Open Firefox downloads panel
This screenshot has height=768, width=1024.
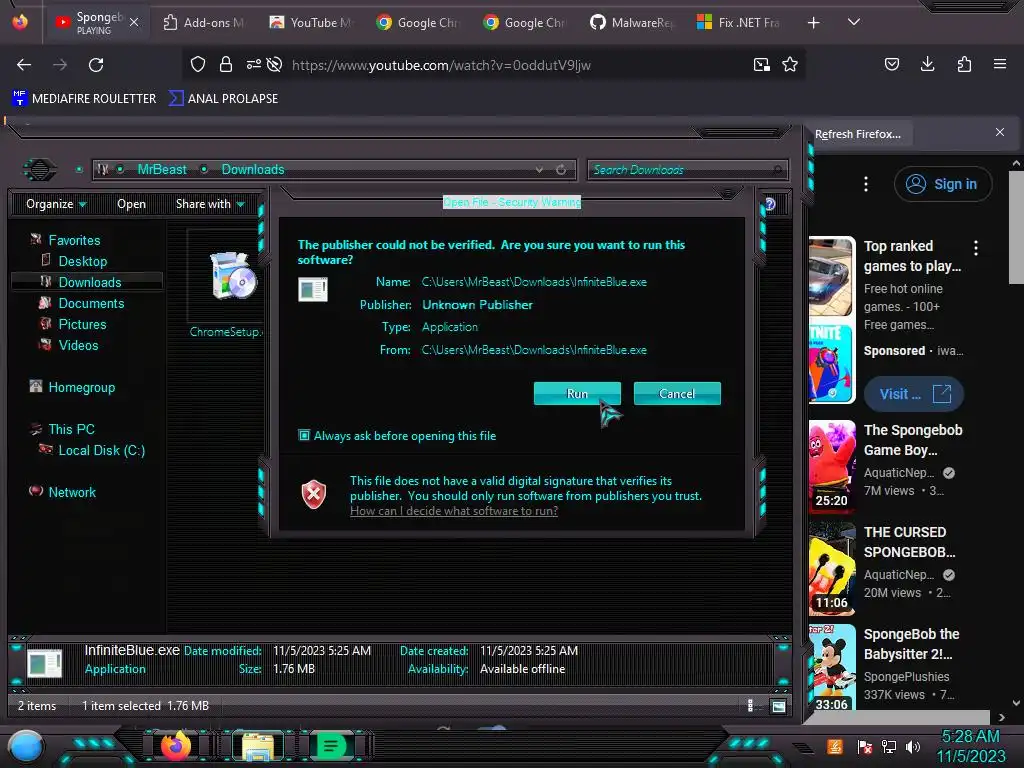click(927, 64)
